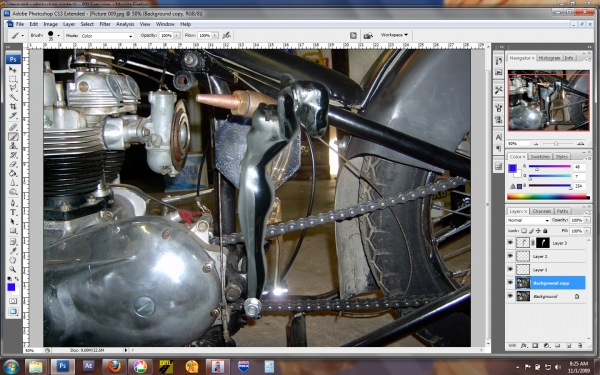This screenshot has width=600, height=375.
Task: Hide the Background copy layer eye
Action: click(x=510, y=283)
